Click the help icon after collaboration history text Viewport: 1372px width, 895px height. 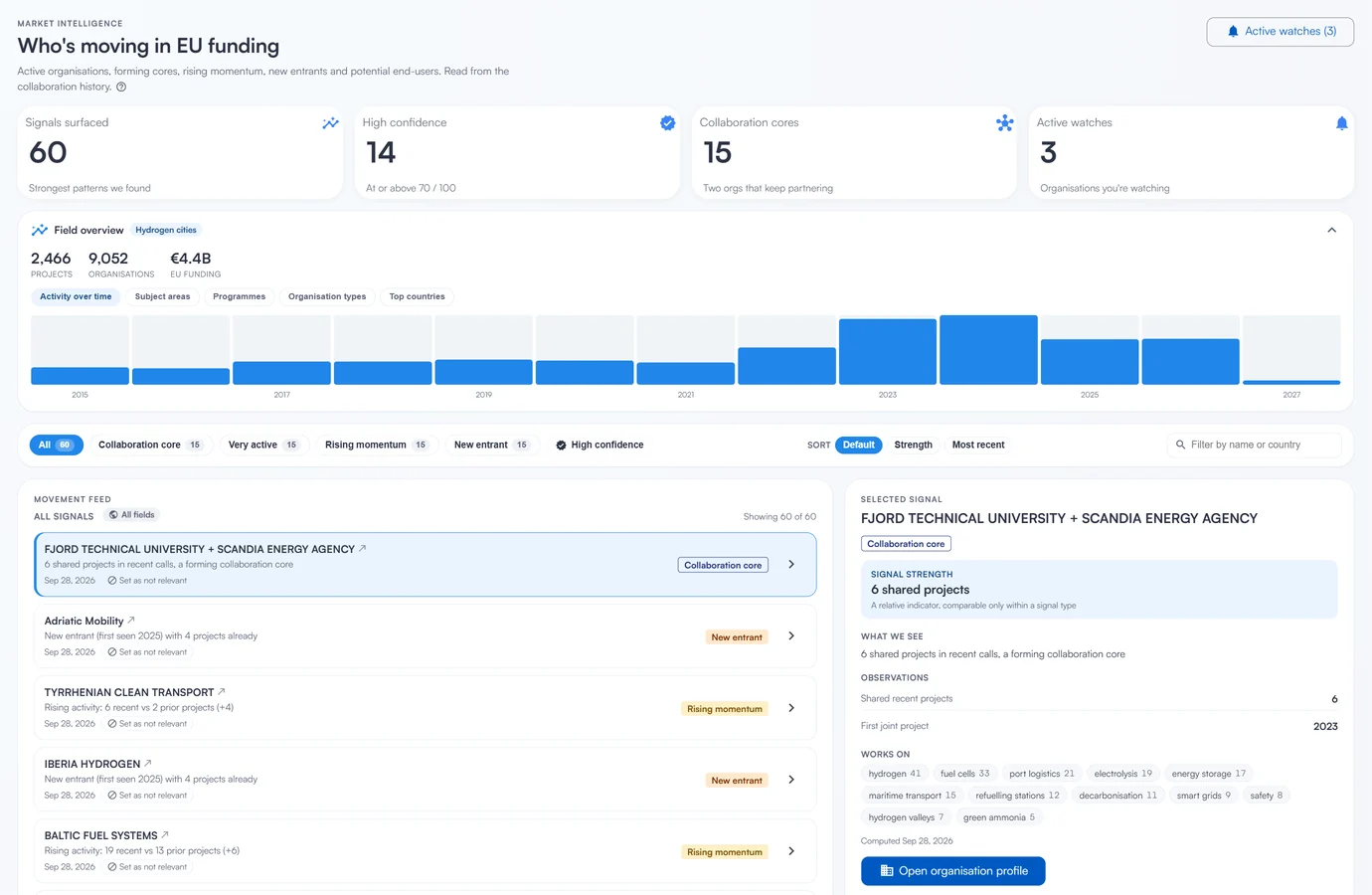121,87
